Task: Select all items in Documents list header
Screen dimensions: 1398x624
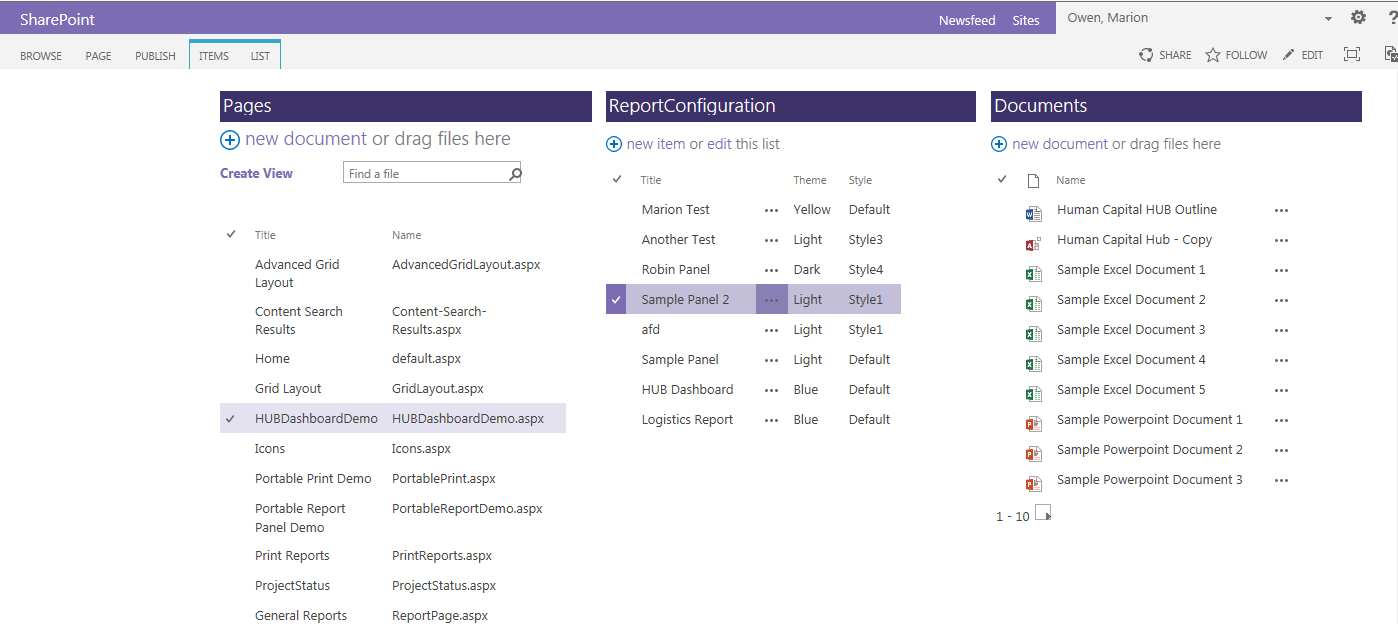Action: pyautogui.click(x=1002, y=180)
